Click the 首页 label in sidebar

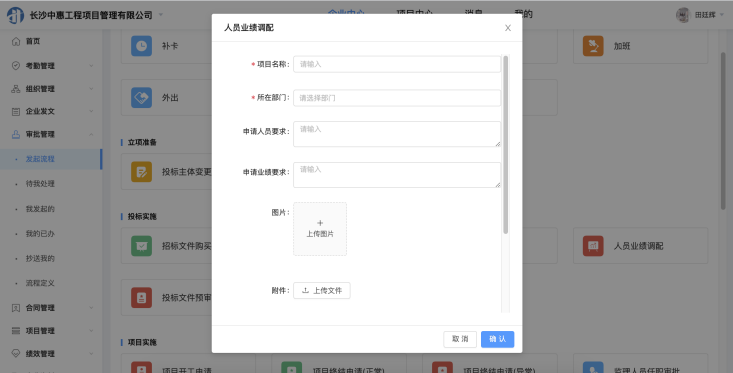click(x=33, y=41)
